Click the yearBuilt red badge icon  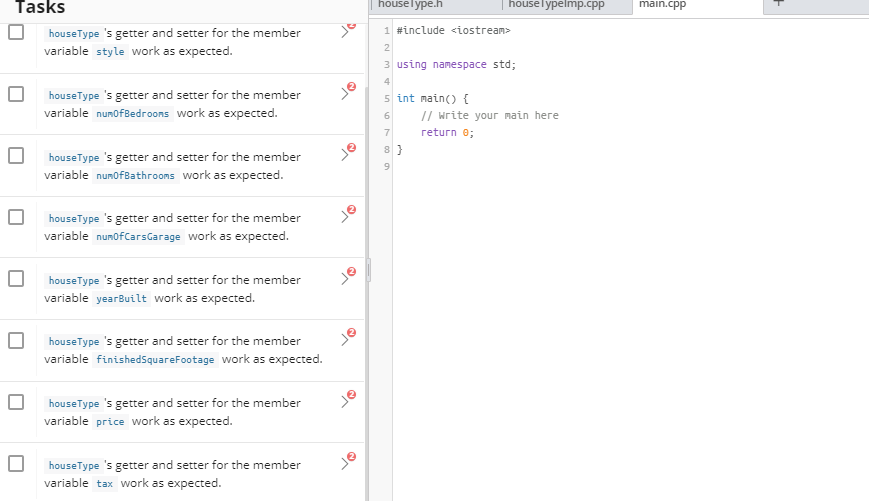tap(351, 272)
